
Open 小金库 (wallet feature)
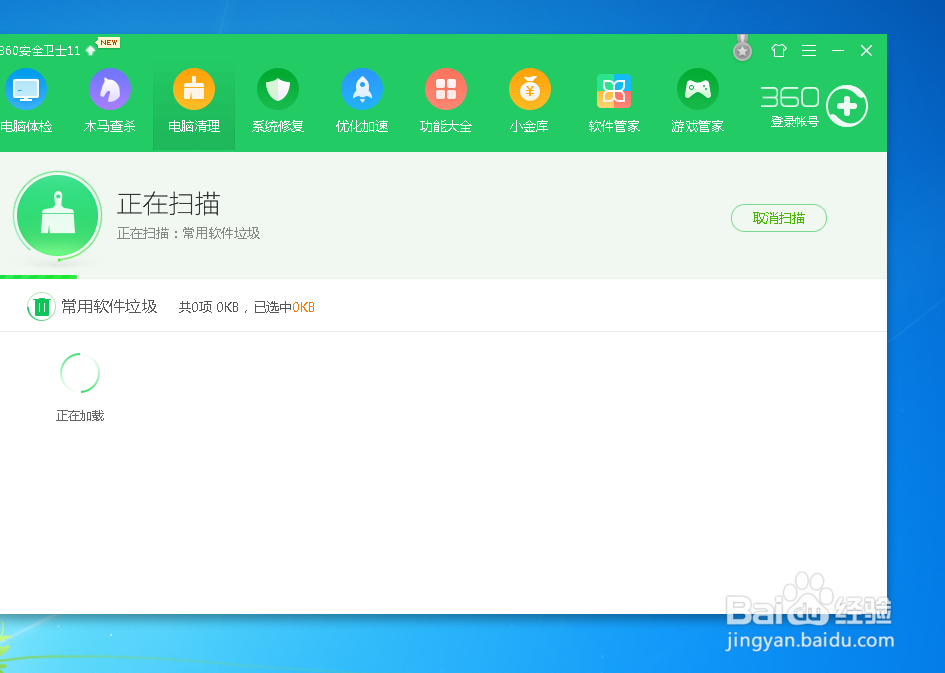click(530, 100)
